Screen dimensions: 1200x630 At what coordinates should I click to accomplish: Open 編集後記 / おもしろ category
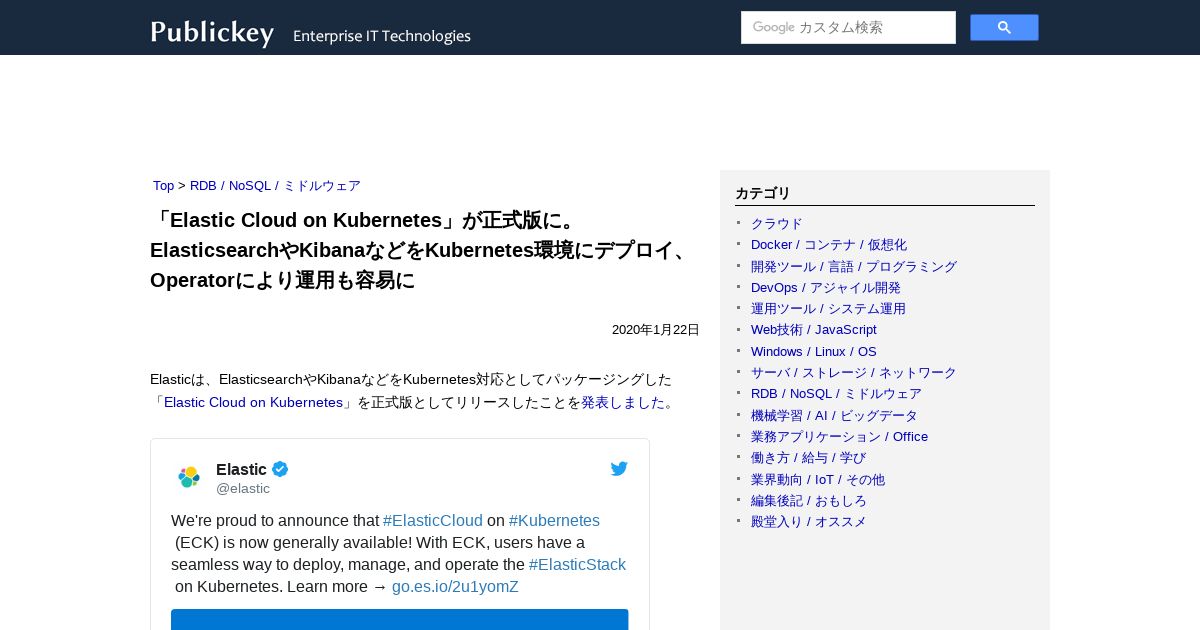pos(809,501)
